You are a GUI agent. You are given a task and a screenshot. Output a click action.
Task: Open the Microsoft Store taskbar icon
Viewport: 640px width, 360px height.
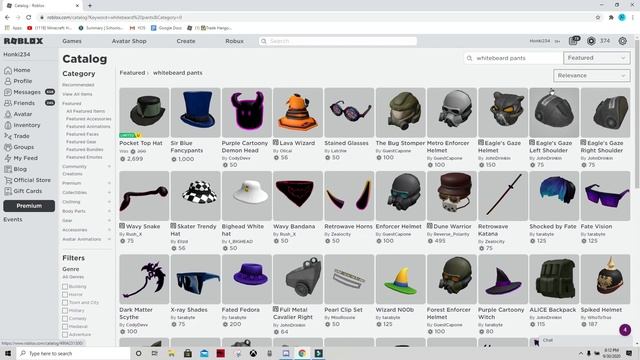188,353
